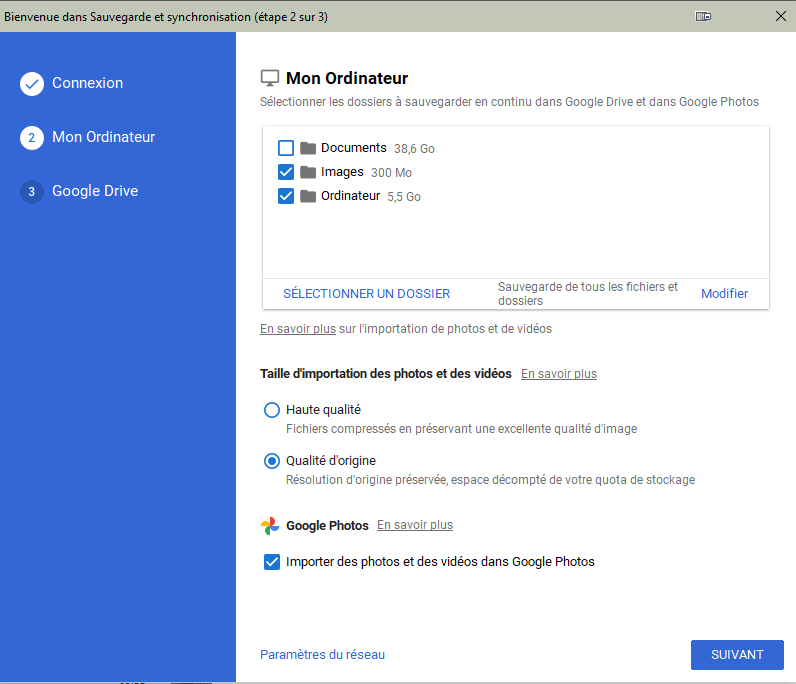Click the SUIVANT button
This screenshot has height=684, width=796.
737,655
